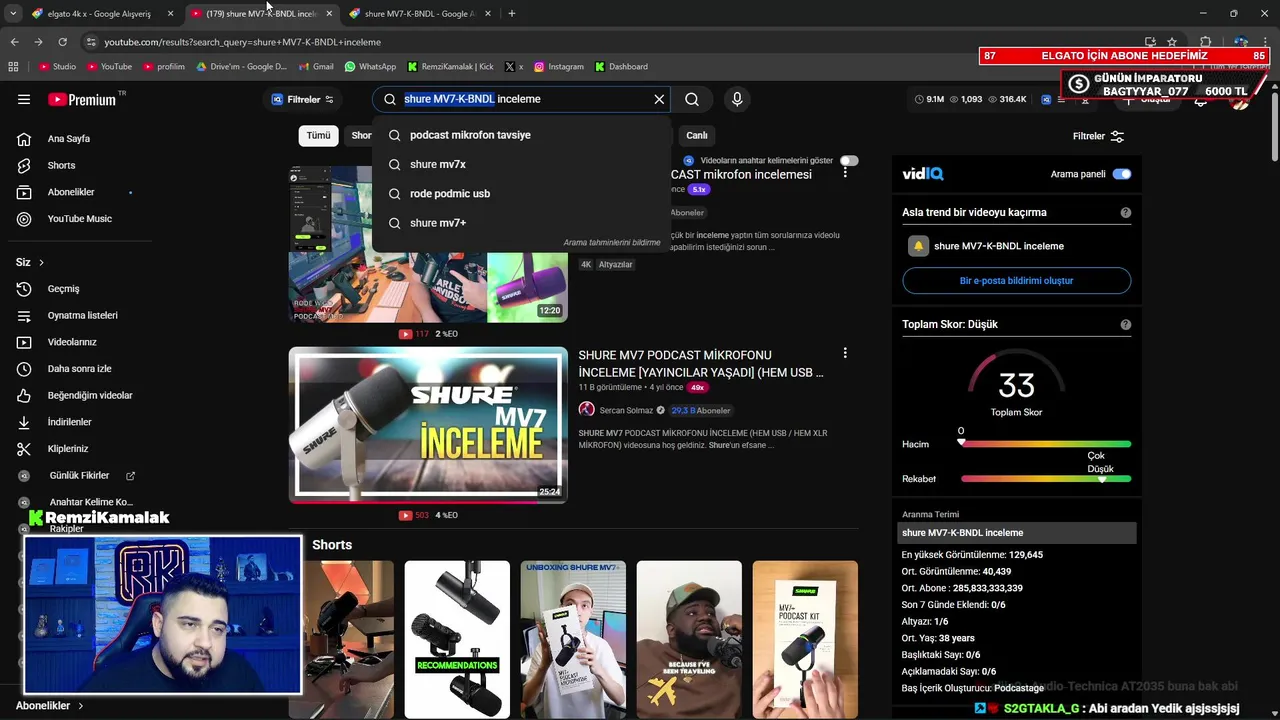Open Videolarınız in sidebar

pyautogui.click(x=70, y=342)
